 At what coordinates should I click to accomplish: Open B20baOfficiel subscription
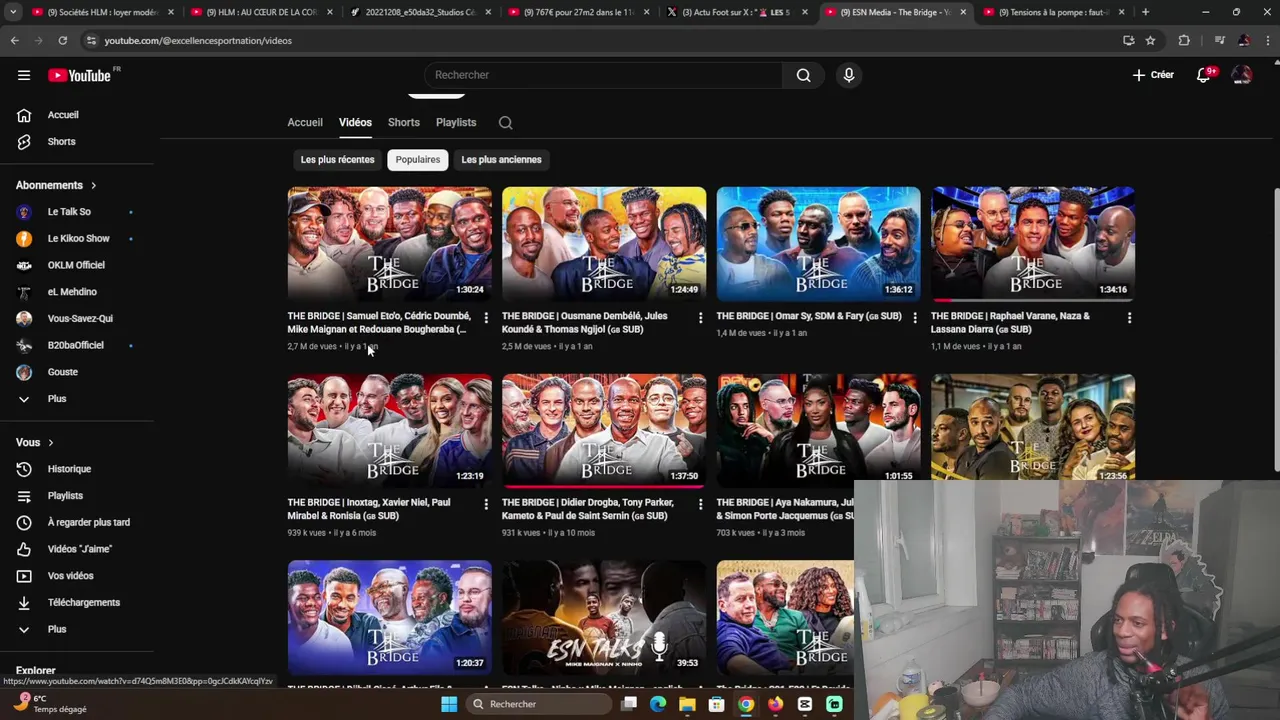[77, 345]
